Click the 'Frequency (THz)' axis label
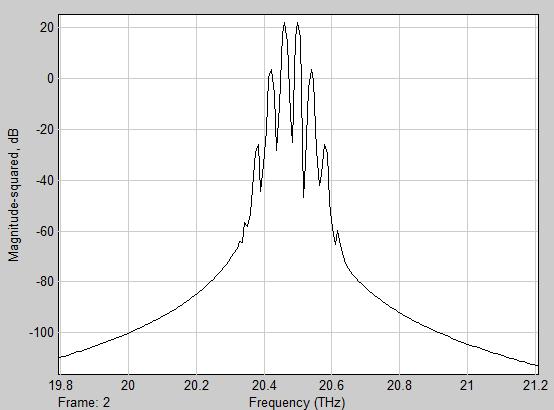Viewport: 554px width, 410px height. (x=297, y=403)
